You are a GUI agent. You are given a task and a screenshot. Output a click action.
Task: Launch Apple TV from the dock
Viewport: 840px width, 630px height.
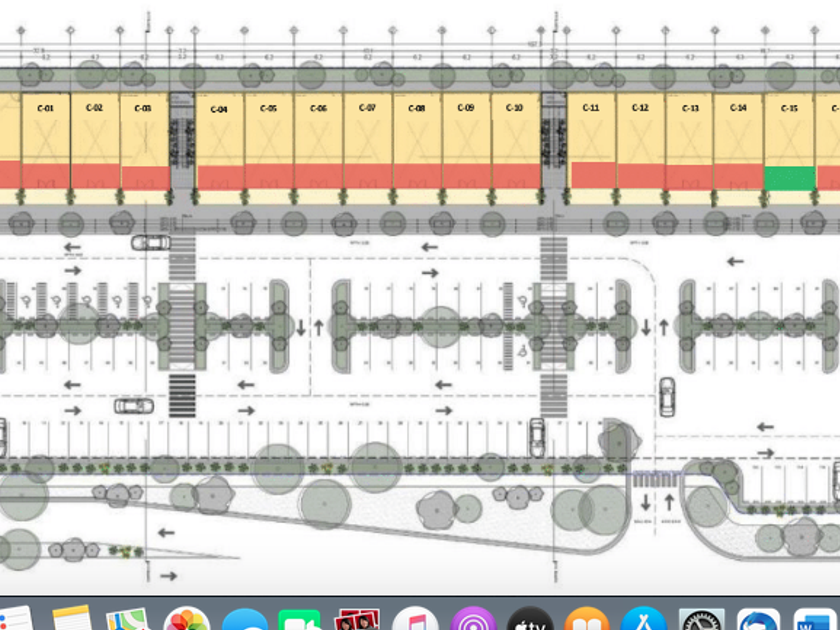click(529, 619)
